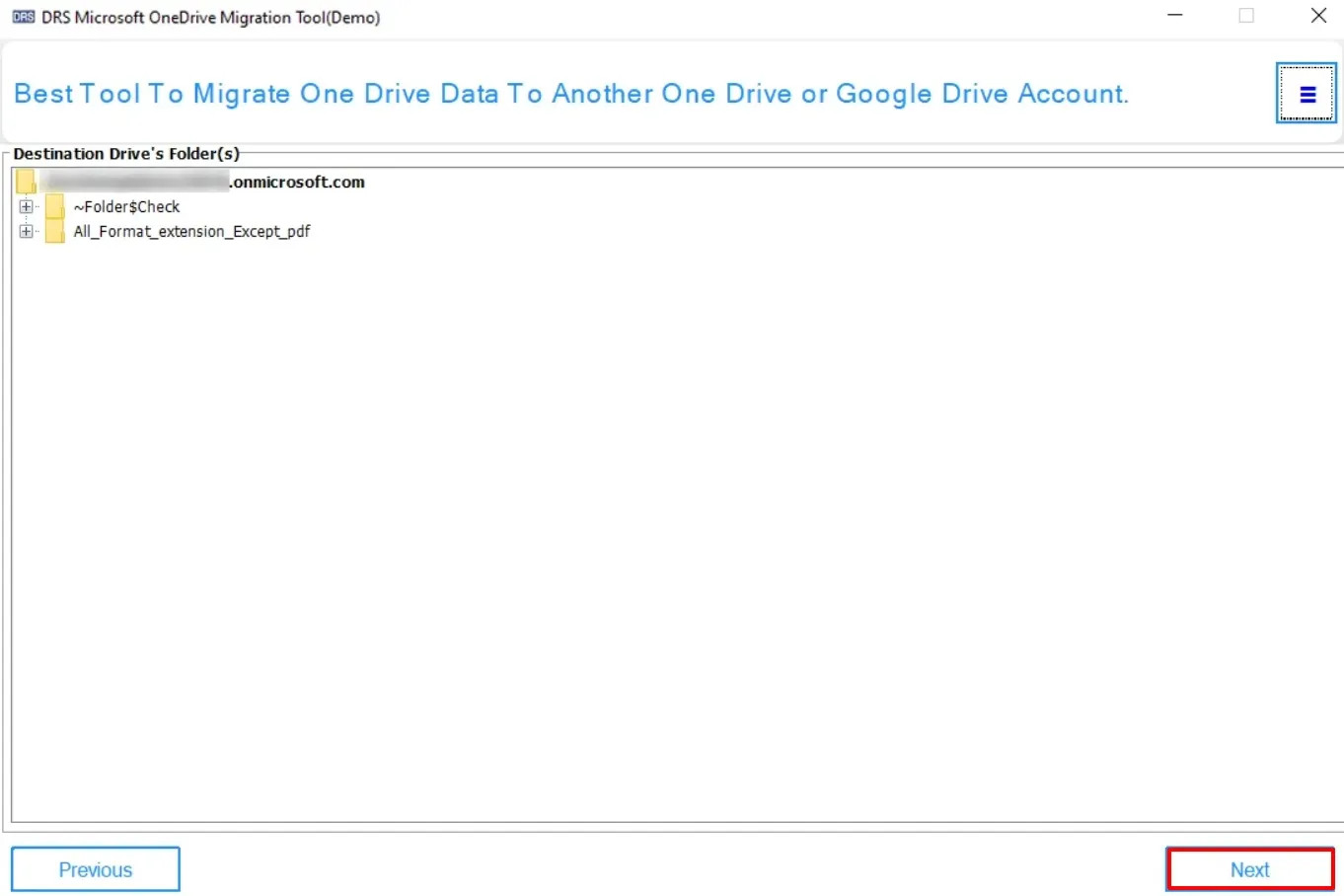Expand the All_Format_extension_Except_pdf node
Screen dimensions: 1344x896
coord(26,232)
